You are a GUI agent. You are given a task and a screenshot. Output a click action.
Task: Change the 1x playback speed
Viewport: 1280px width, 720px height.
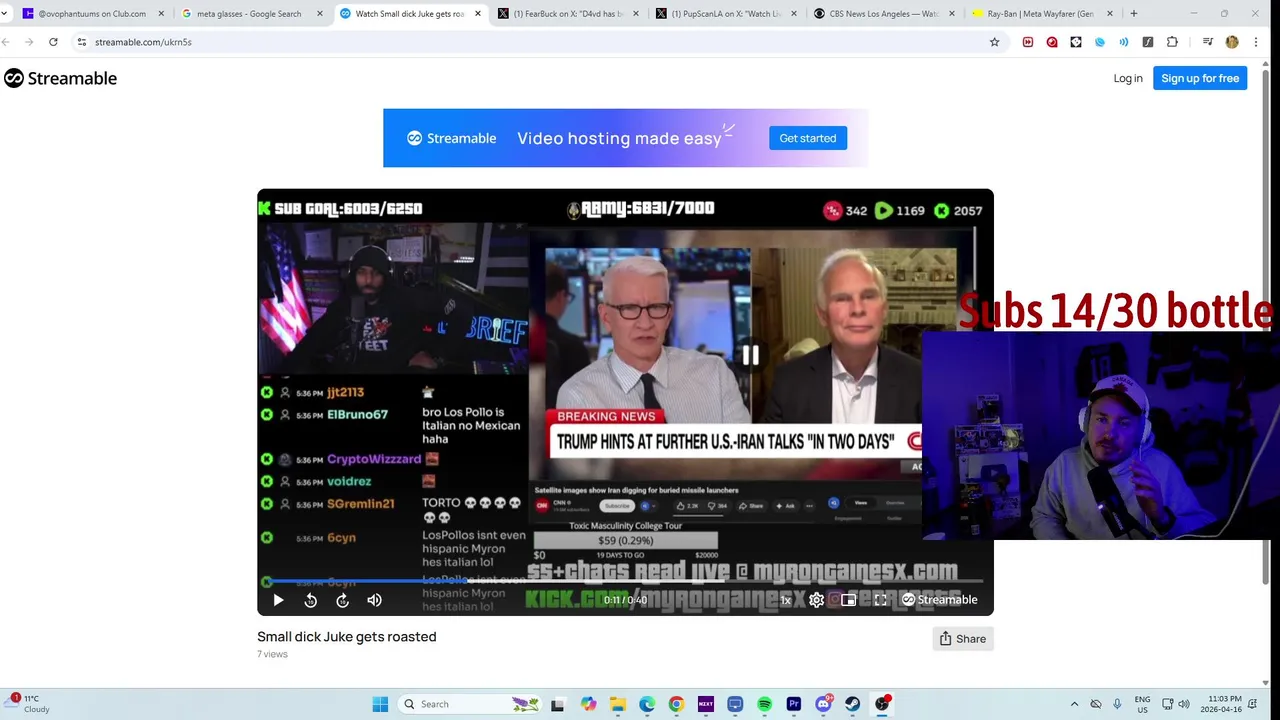(785, 600)
